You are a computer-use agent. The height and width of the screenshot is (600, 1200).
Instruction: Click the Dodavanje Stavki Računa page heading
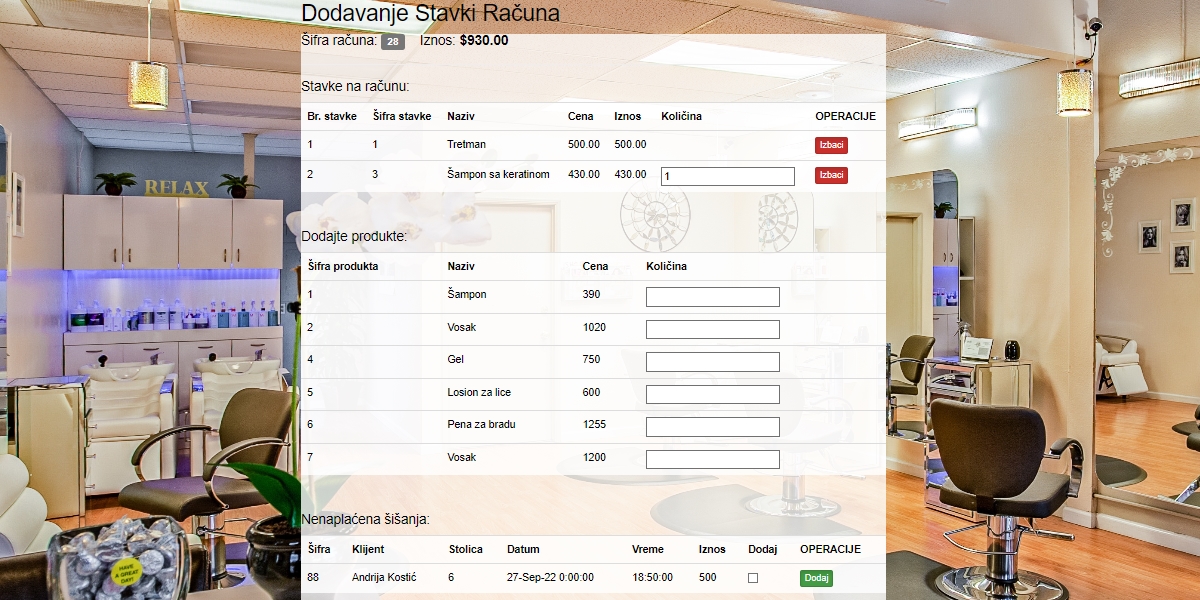[430, 14]
